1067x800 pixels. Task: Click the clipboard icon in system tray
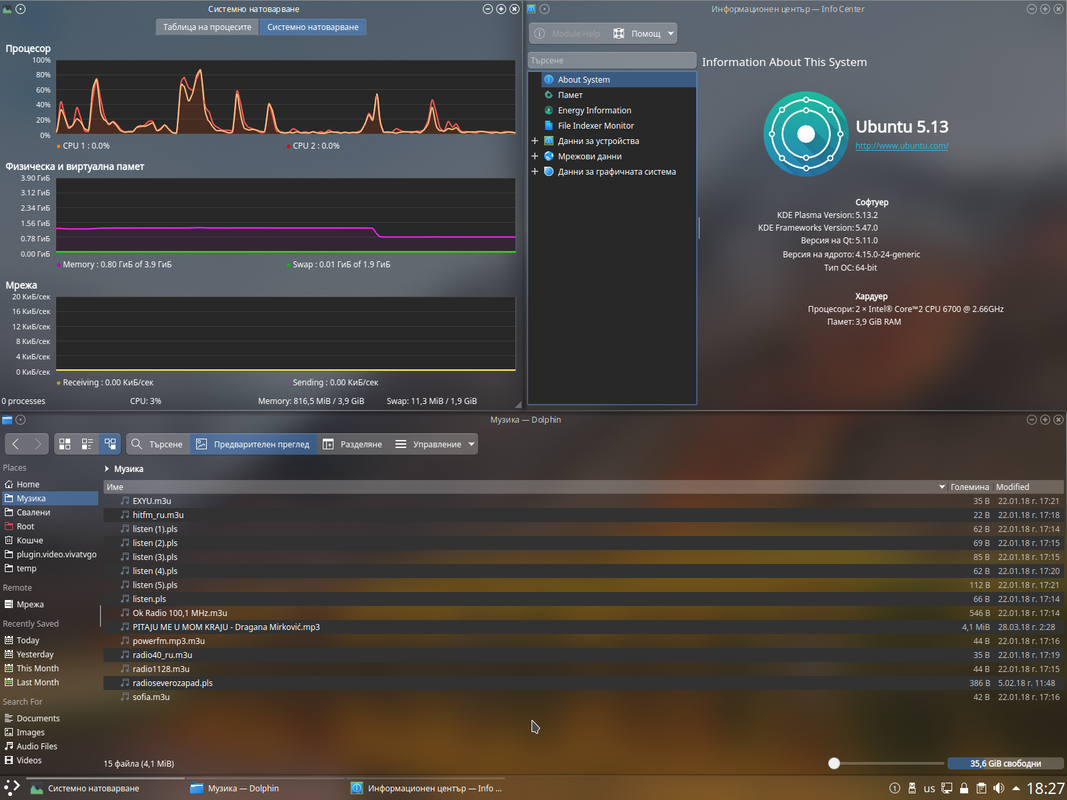981,788
